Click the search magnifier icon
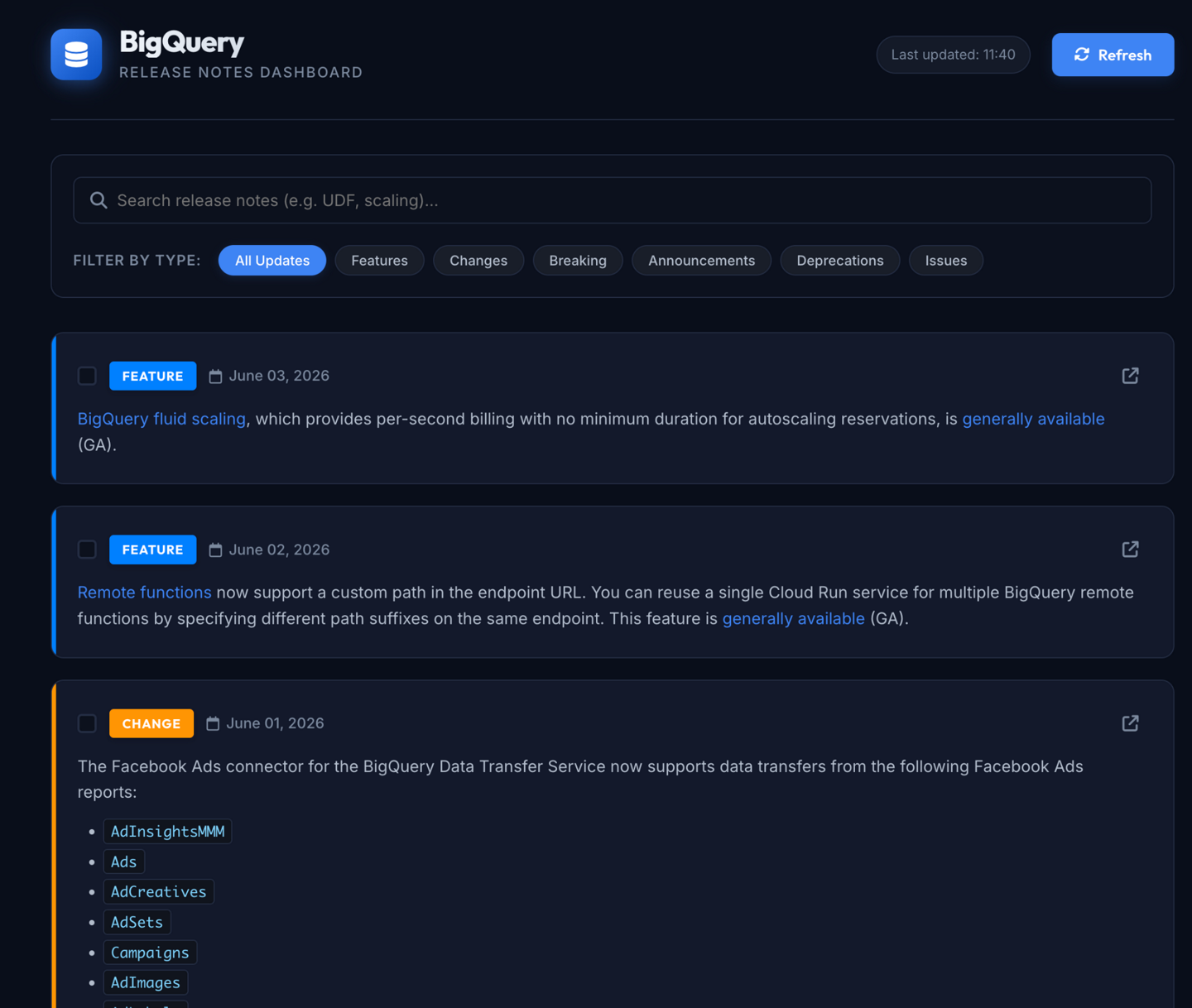This screenshot has height=1008, width=1192. pyautogui.click(x=99, y=200)
